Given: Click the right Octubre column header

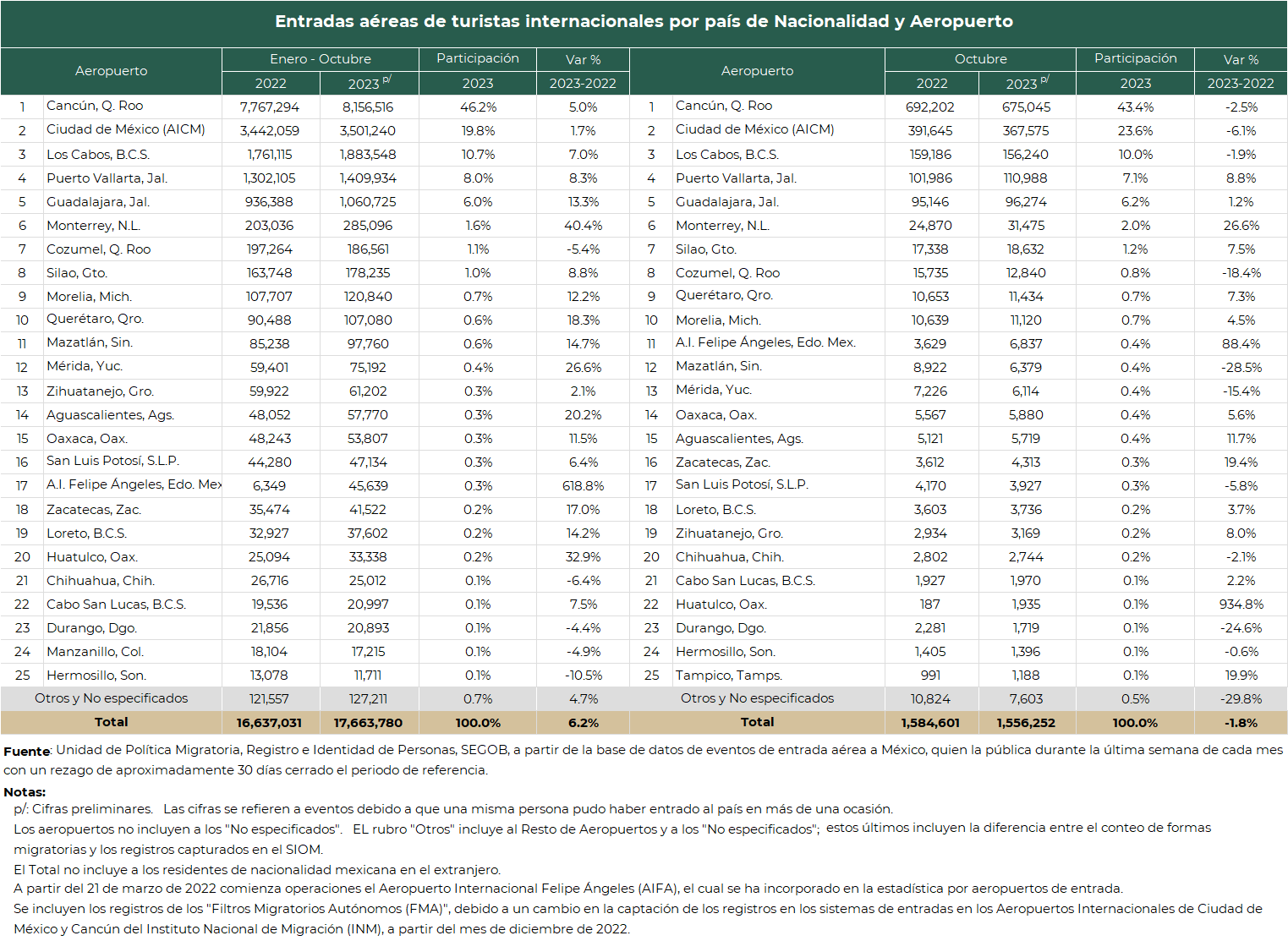Looking at the screenshot, I should tap(980, 59).
